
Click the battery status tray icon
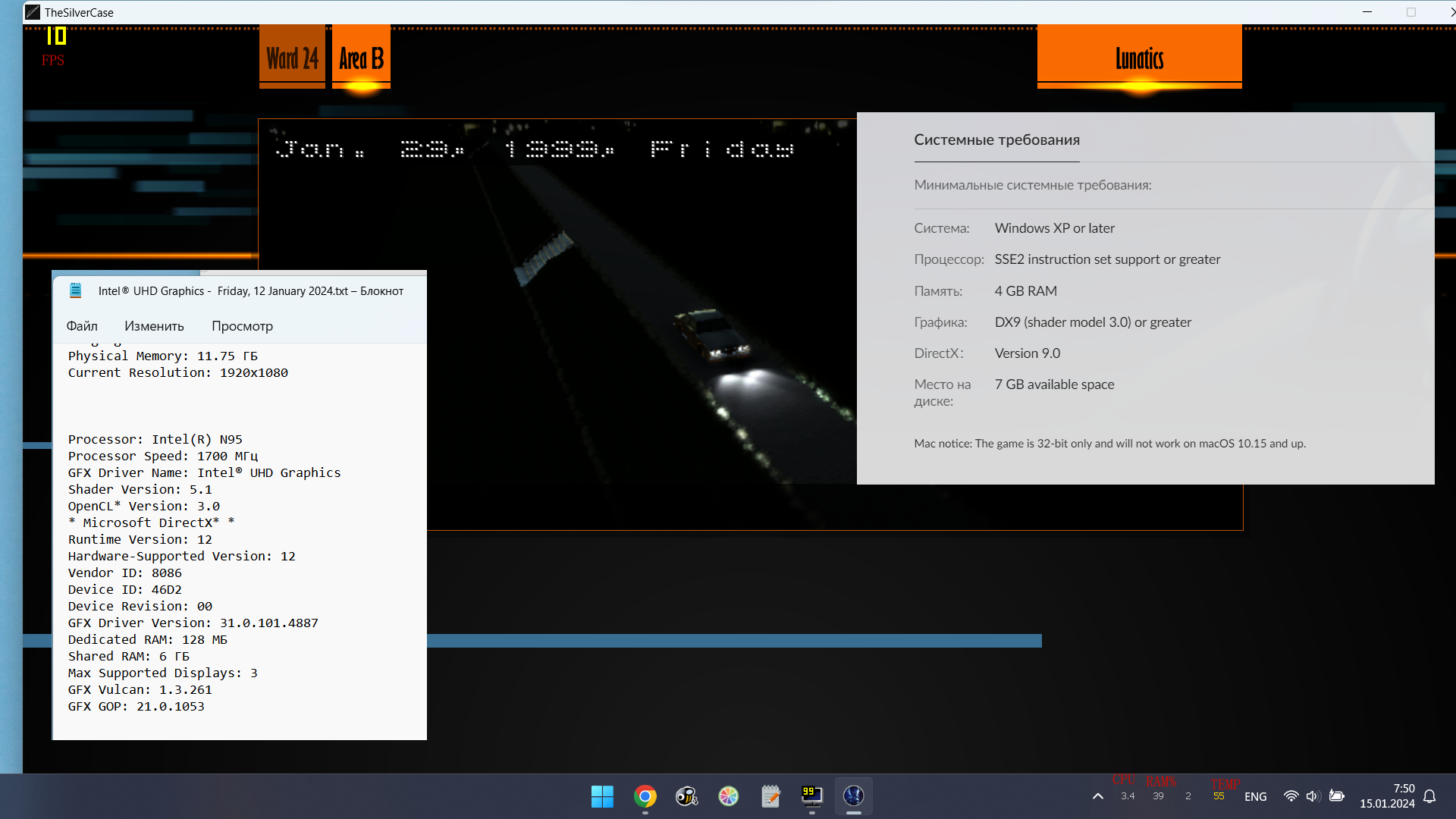(1337, 796)
